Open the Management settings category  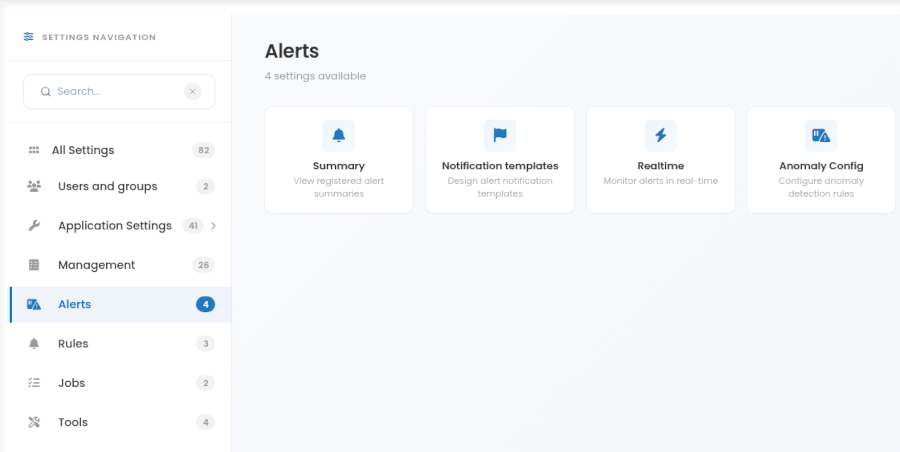120,265
